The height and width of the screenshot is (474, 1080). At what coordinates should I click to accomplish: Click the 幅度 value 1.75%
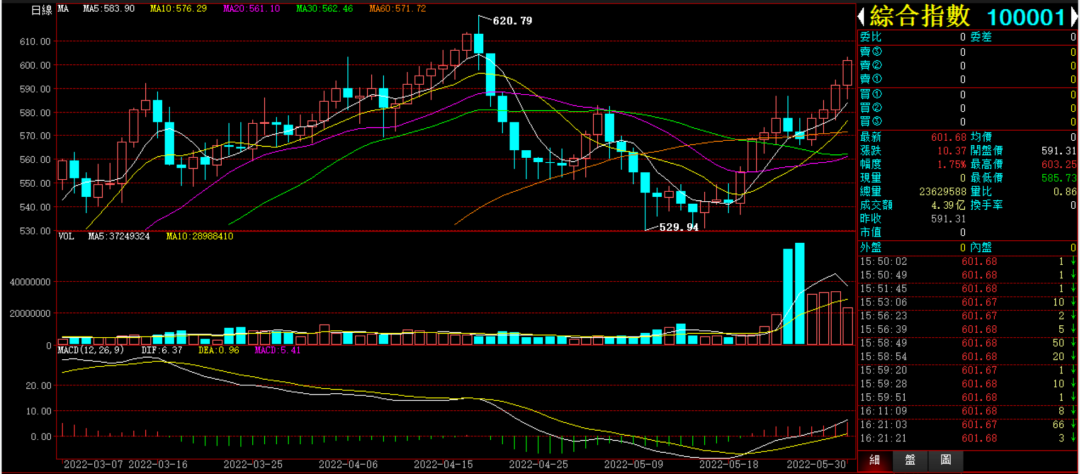(952, 164)
